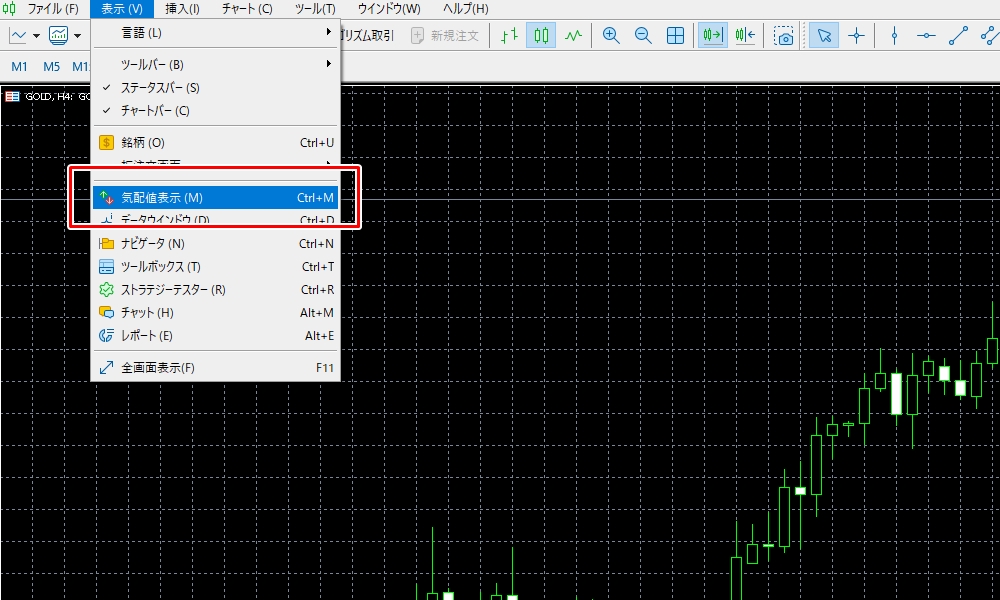This screenshot has width=1000, height=600.
Task: Pick the trendline drawing tool
Action: [x=959, y=36]
